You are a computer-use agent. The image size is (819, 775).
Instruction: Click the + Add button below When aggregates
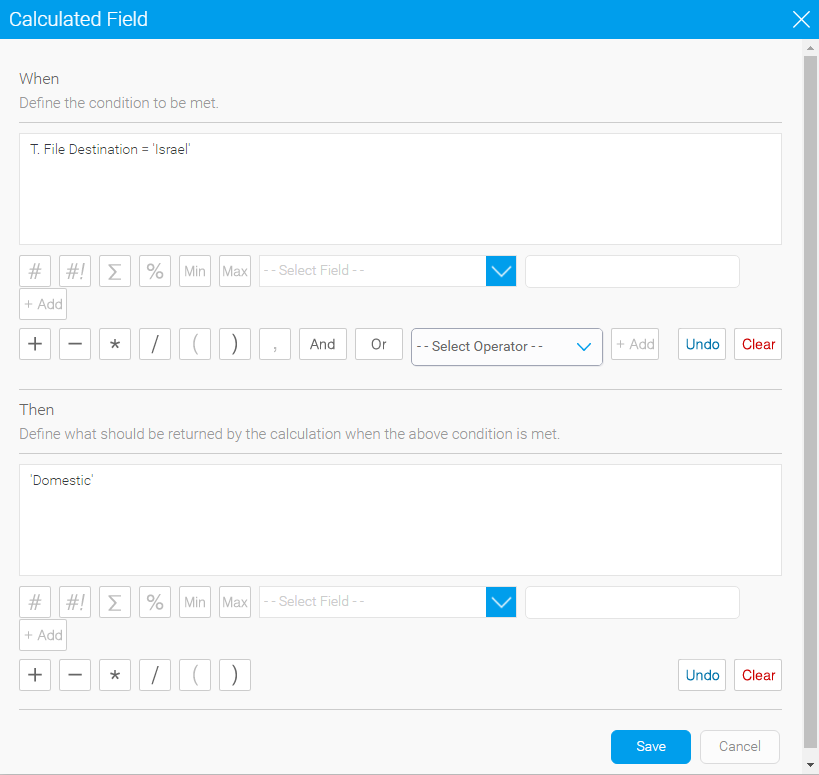tap(43, 304)
